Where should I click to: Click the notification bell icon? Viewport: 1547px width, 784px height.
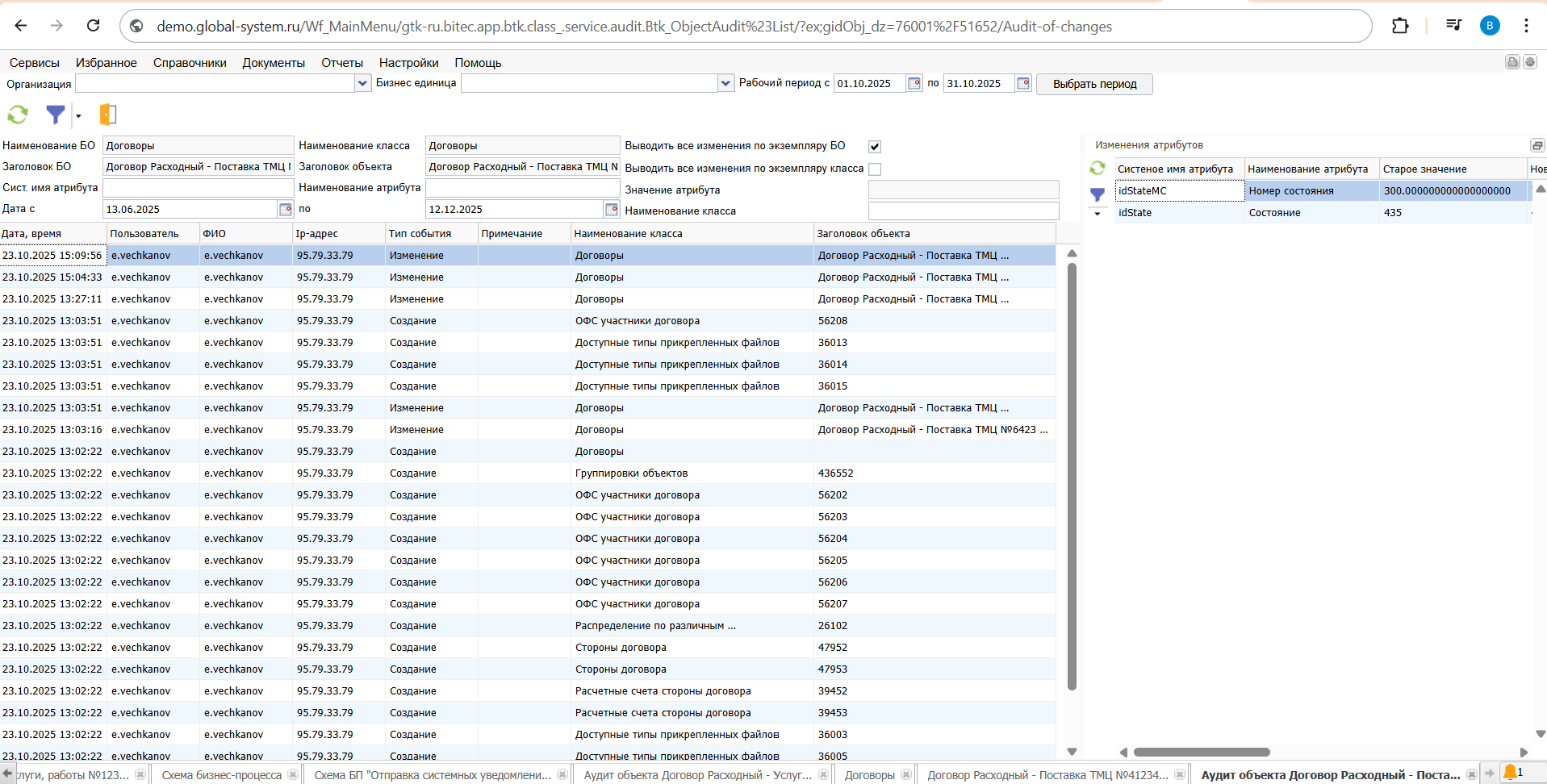tap(1510, 773)
